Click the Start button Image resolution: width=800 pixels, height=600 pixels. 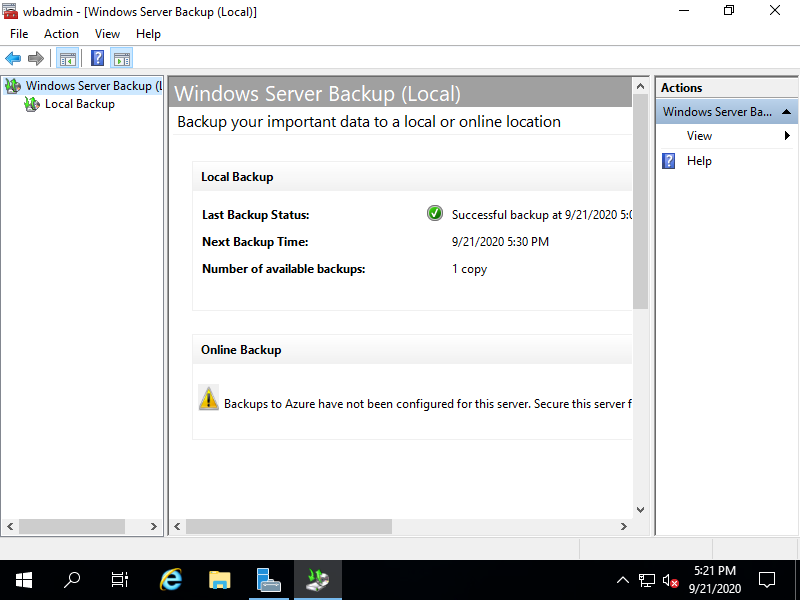click(22, 579)
